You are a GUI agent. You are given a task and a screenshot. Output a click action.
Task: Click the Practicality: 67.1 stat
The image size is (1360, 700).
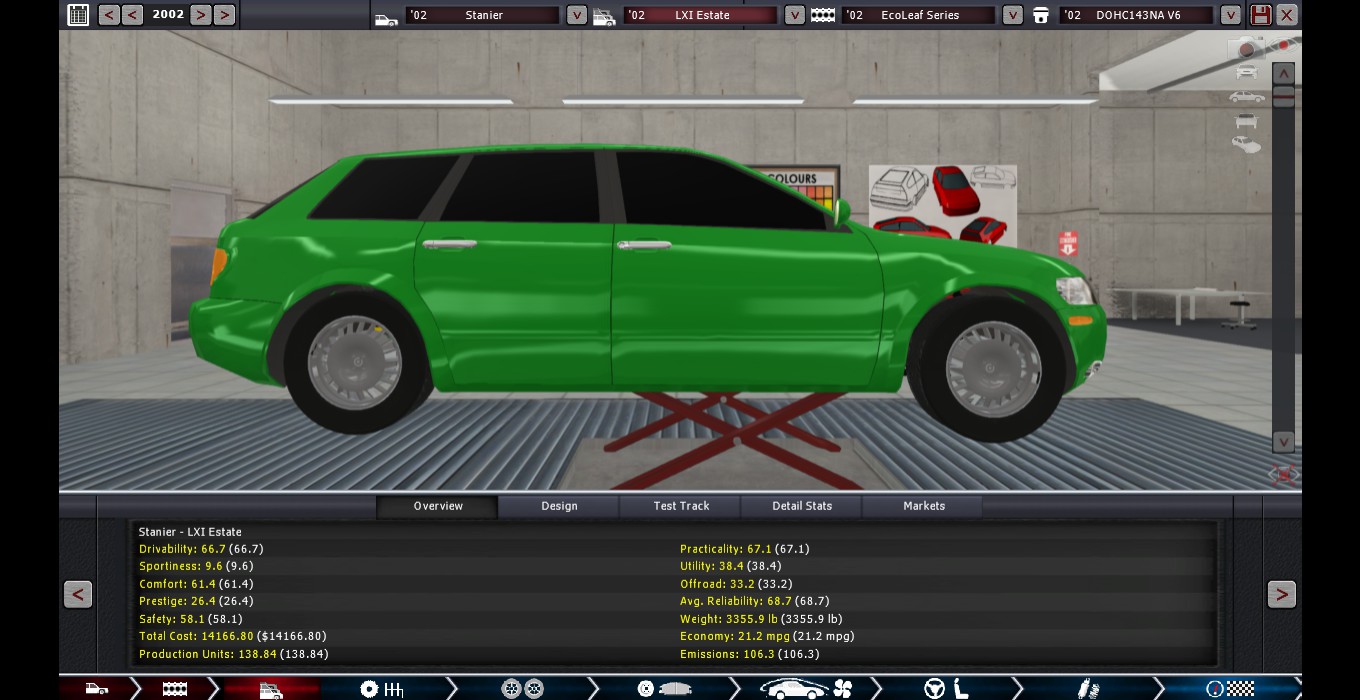click(745, 549)
